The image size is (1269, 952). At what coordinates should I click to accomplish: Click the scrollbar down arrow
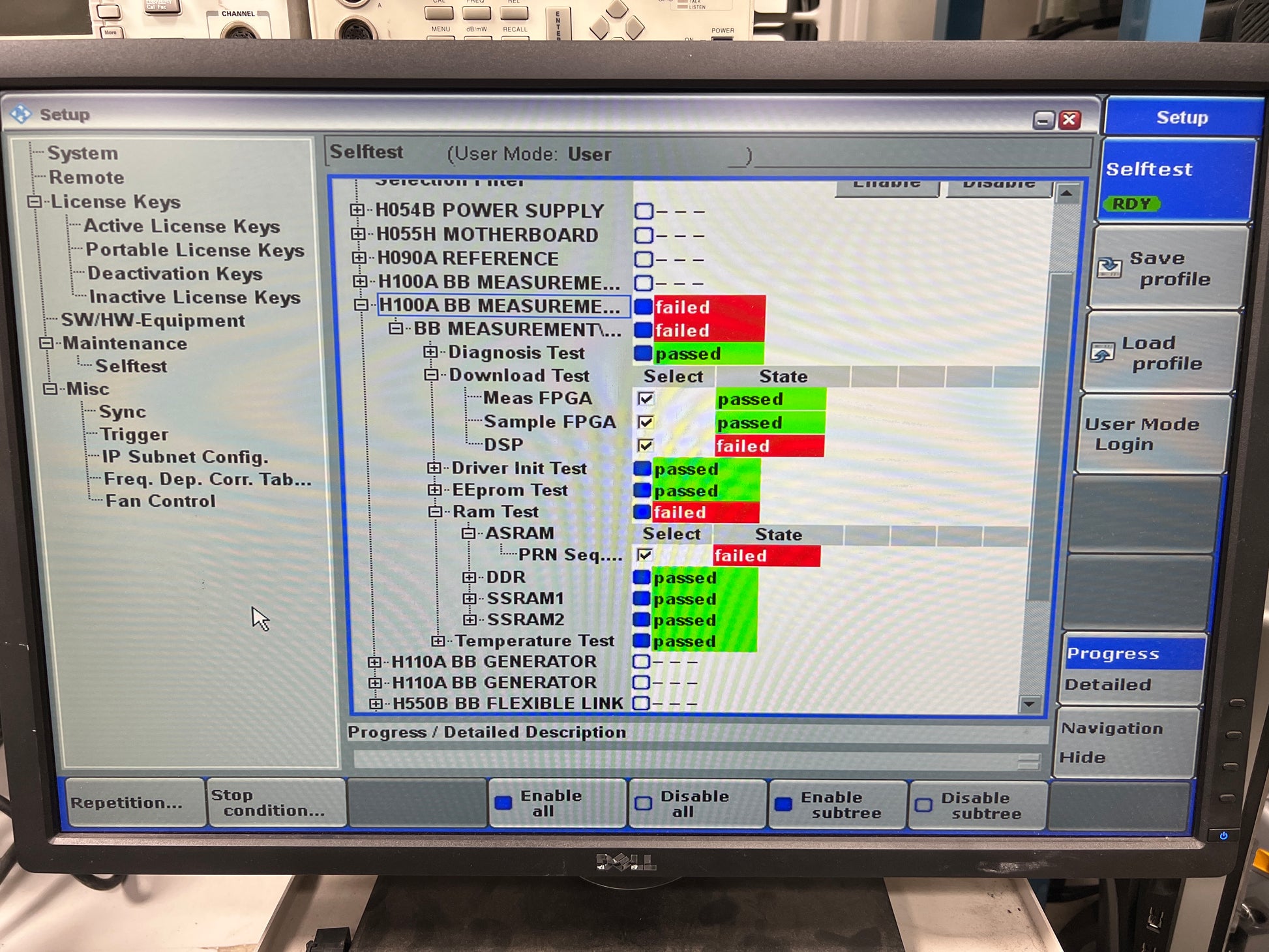(1029, 704)
